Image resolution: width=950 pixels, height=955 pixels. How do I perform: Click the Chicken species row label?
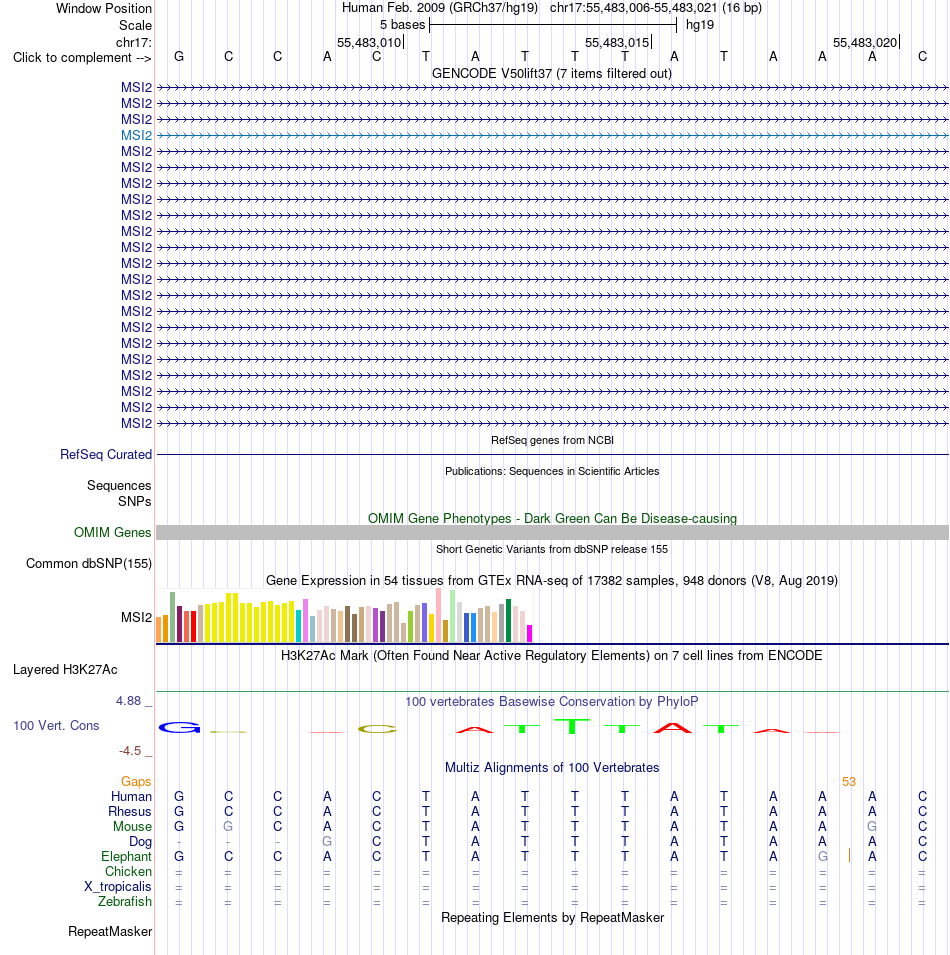(128, 872)
